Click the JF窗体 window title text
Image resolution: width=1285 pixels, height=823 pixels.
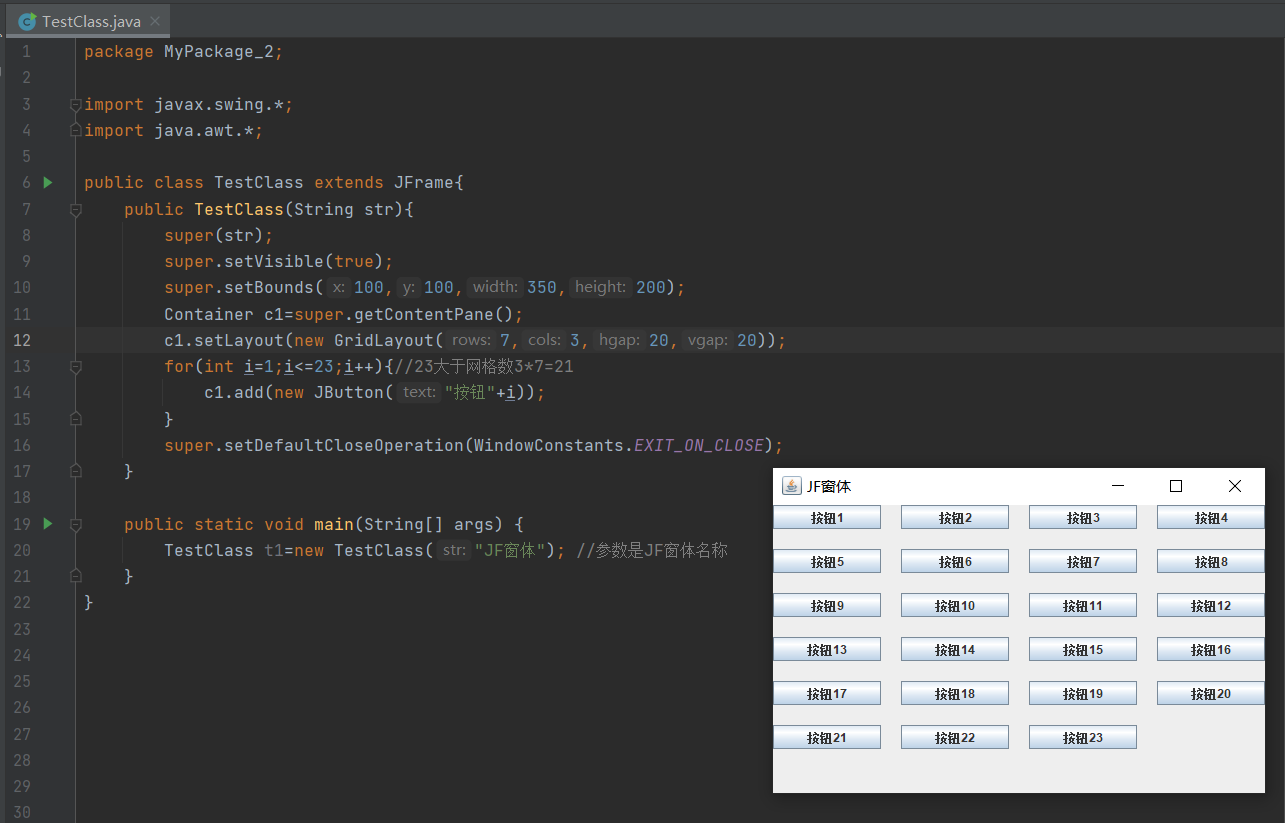(829, 486)
